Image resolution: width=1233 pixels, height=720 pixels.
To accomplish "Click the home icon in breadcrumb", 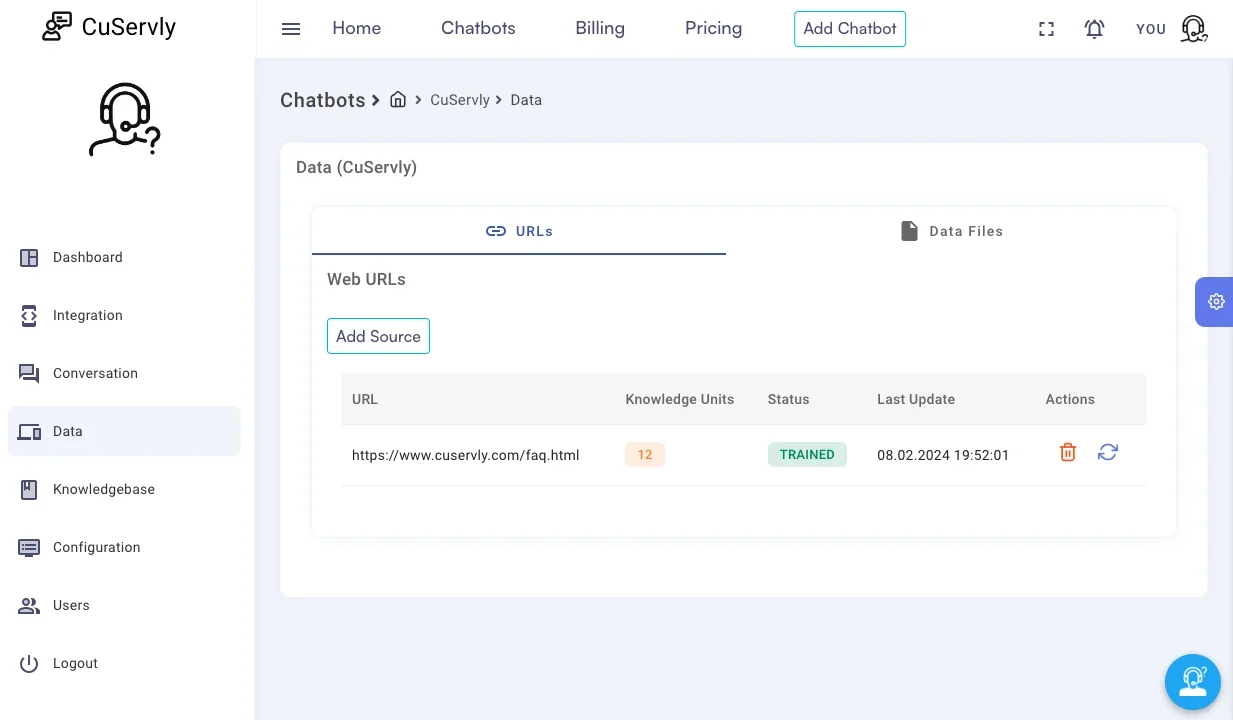I will click(x=398, y=100).
